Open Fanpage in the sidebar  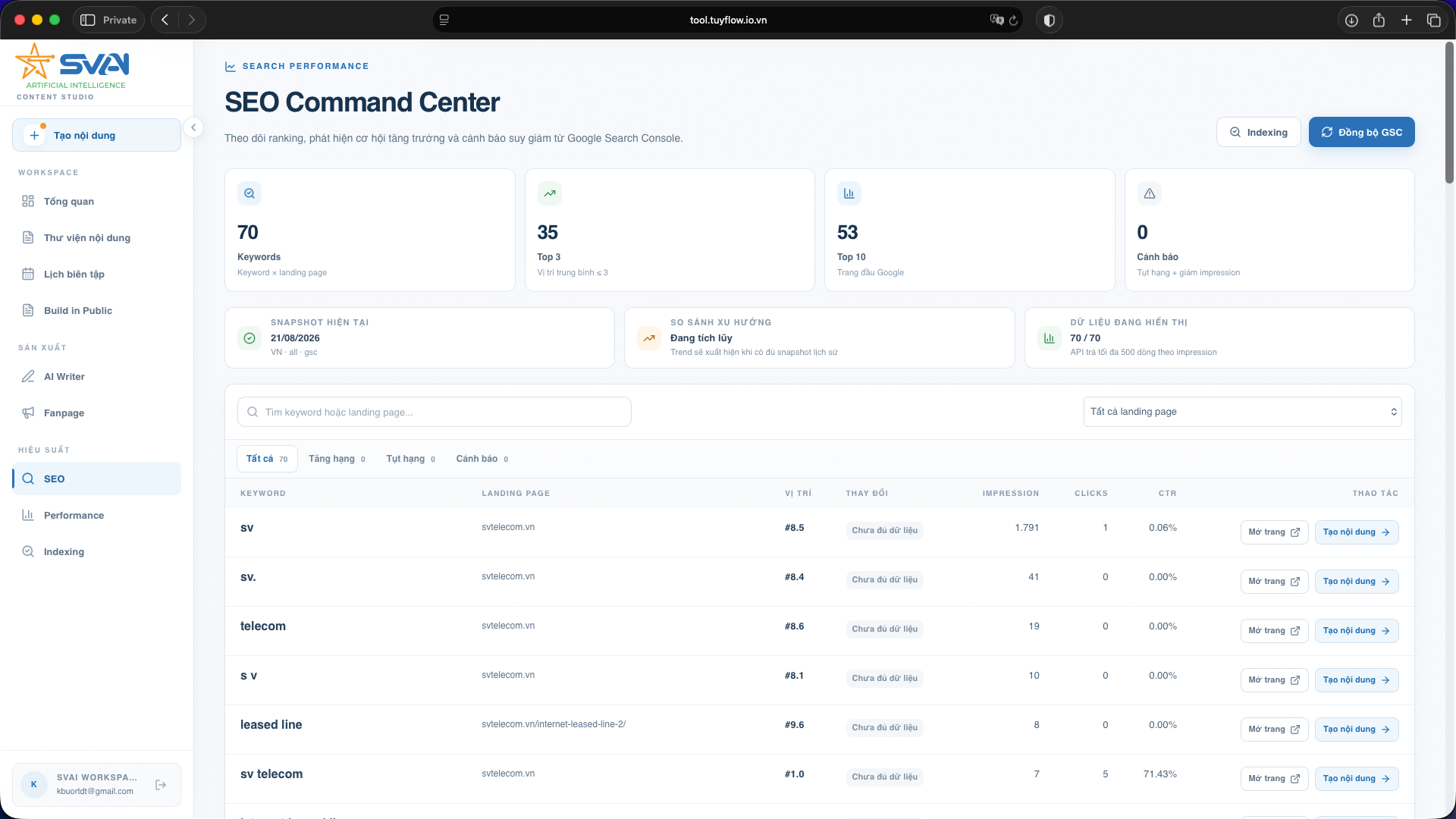click(96, 413)
